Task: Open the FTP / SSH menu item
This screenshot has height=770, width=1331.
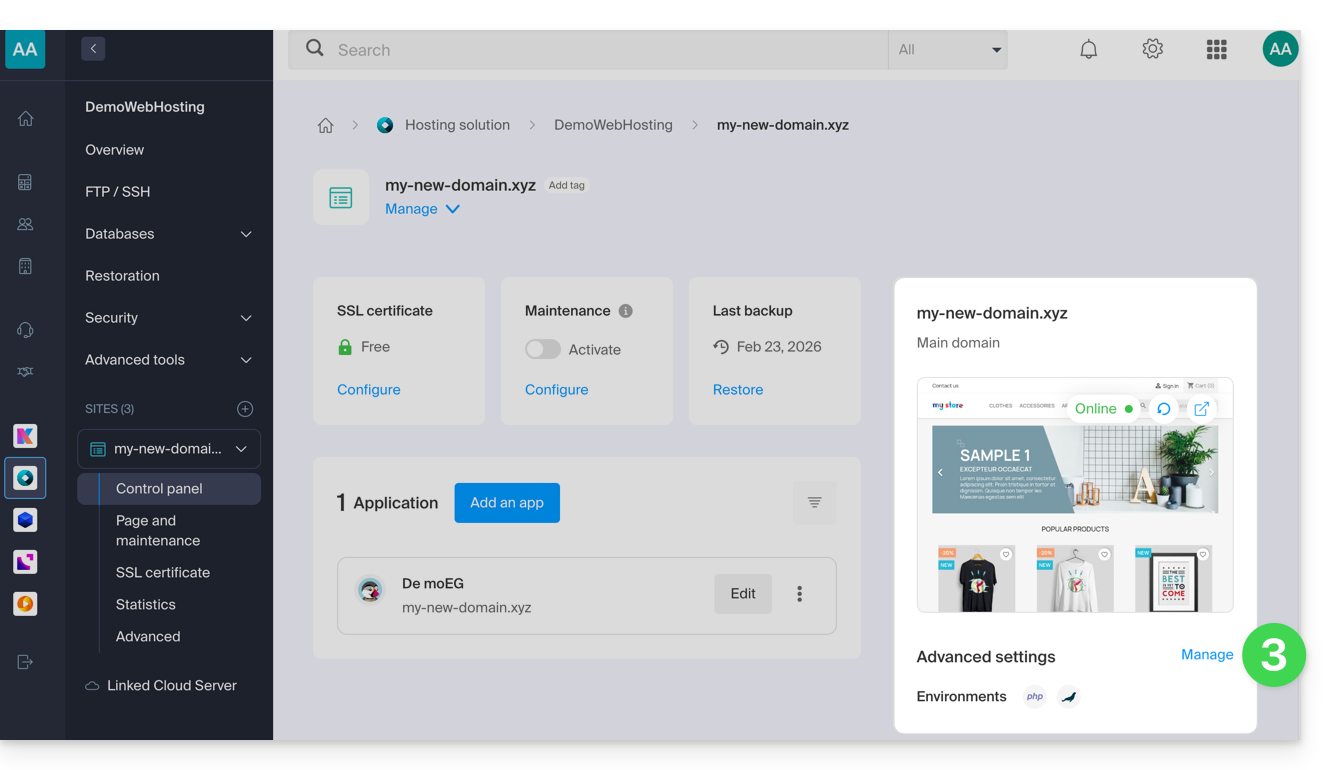Action: point(118,192)
